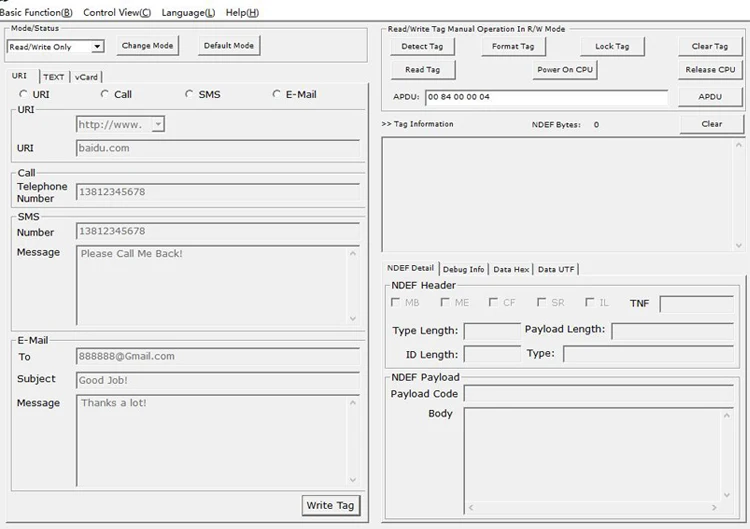Viewport: 750px width, 529px height.
Task: Click the Power On CPU button
Action: pyautogui.click(x=565, y=70)
